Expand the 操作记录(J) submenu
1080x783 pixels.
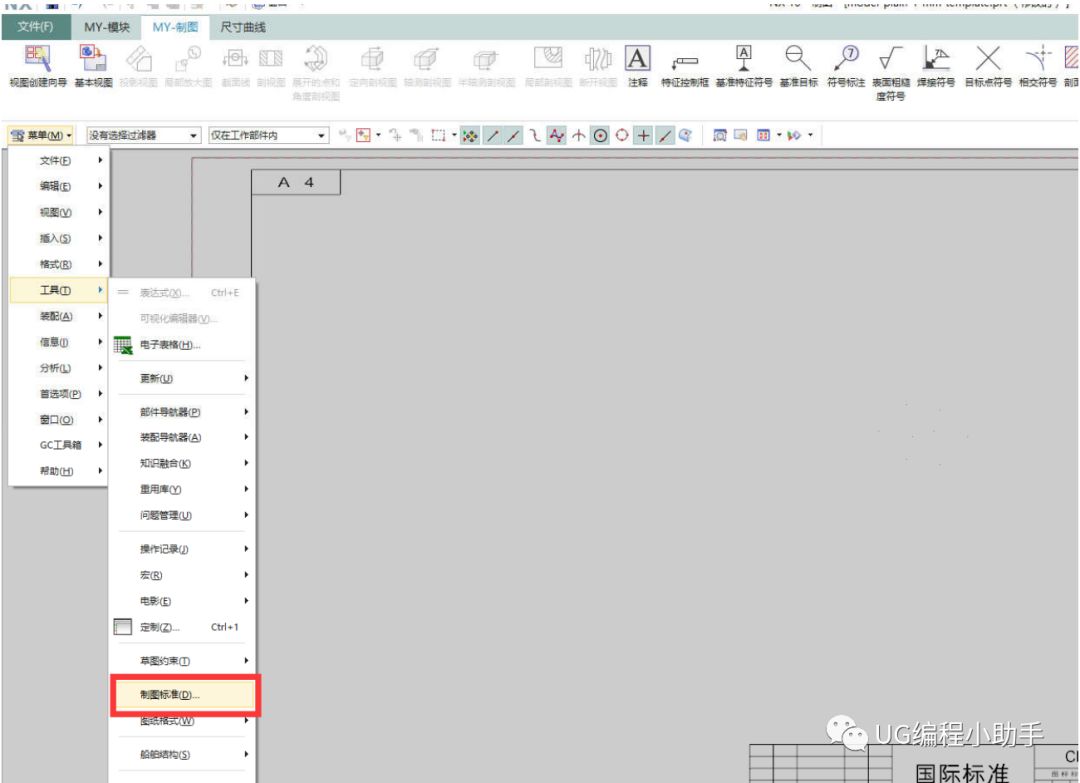click(x=183, y=549)
